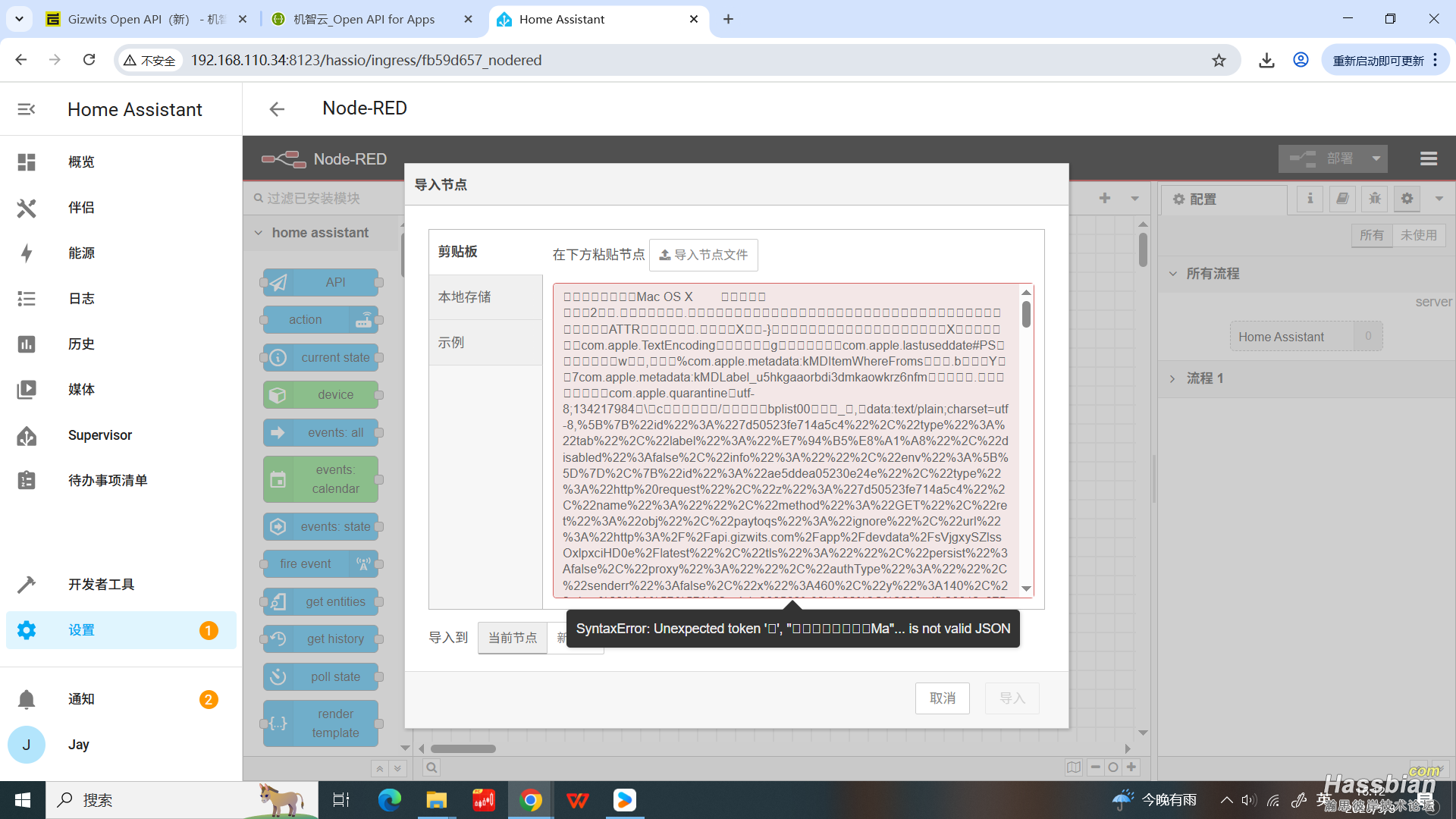This screenshot has height=819, width=1456.
Task: Open the canvas search magnifier
Action: click(x=431, y=767)
